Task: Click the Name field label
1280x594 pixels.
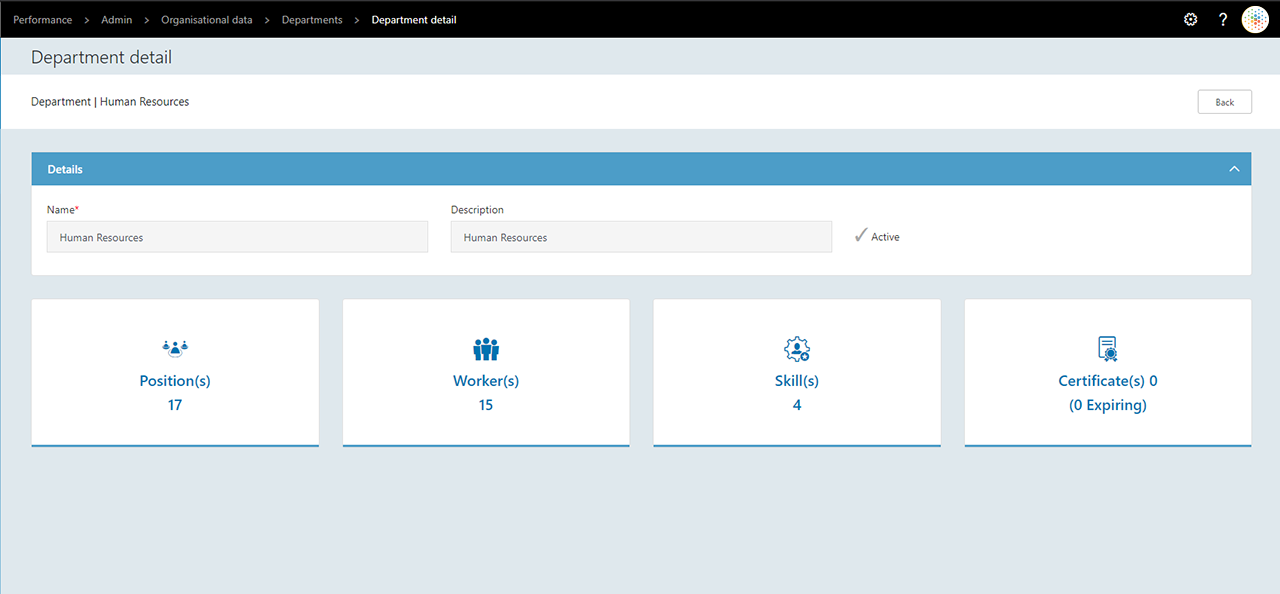Action: 63,210
